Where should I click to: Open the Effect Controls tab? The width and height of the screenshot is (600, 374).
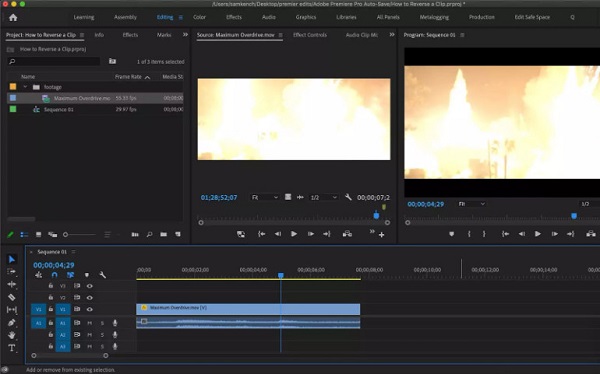pyautogui.click(x=310, y=35)
